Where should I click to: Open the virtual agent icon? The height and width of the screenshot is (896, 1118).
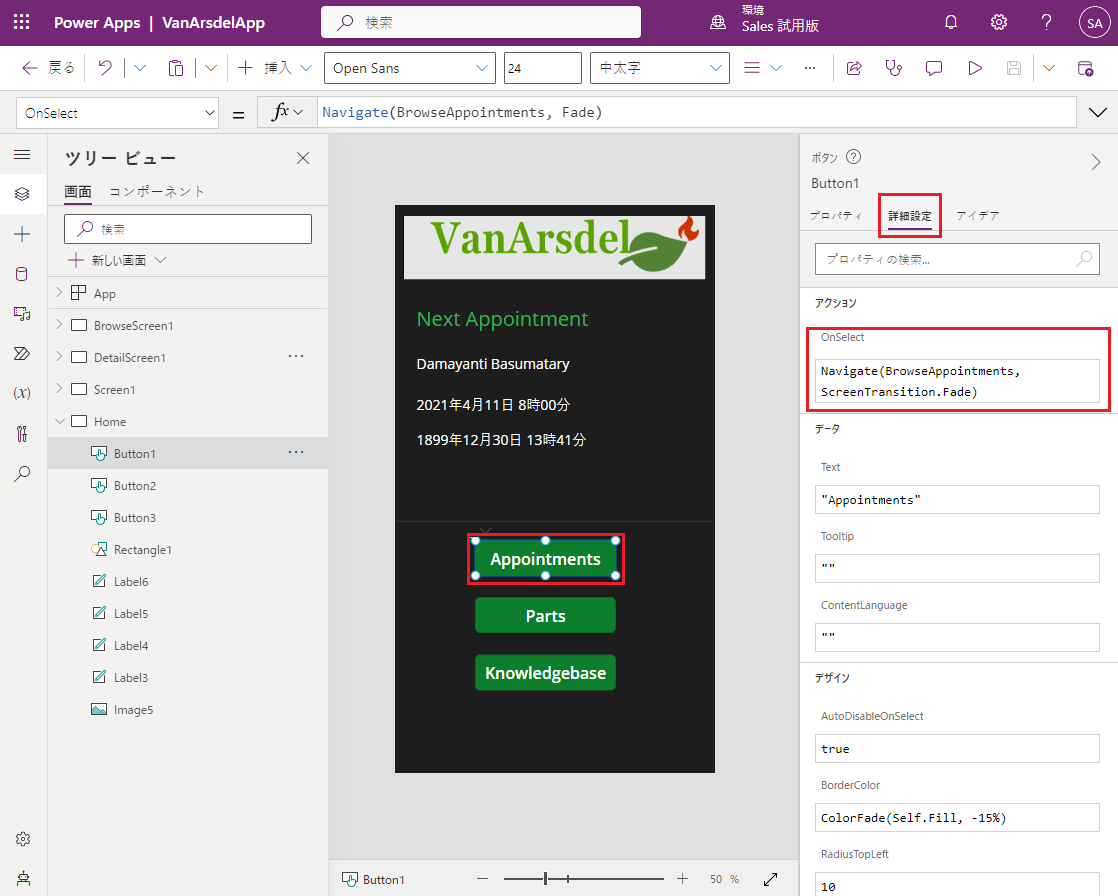click(x=23, y=878)
